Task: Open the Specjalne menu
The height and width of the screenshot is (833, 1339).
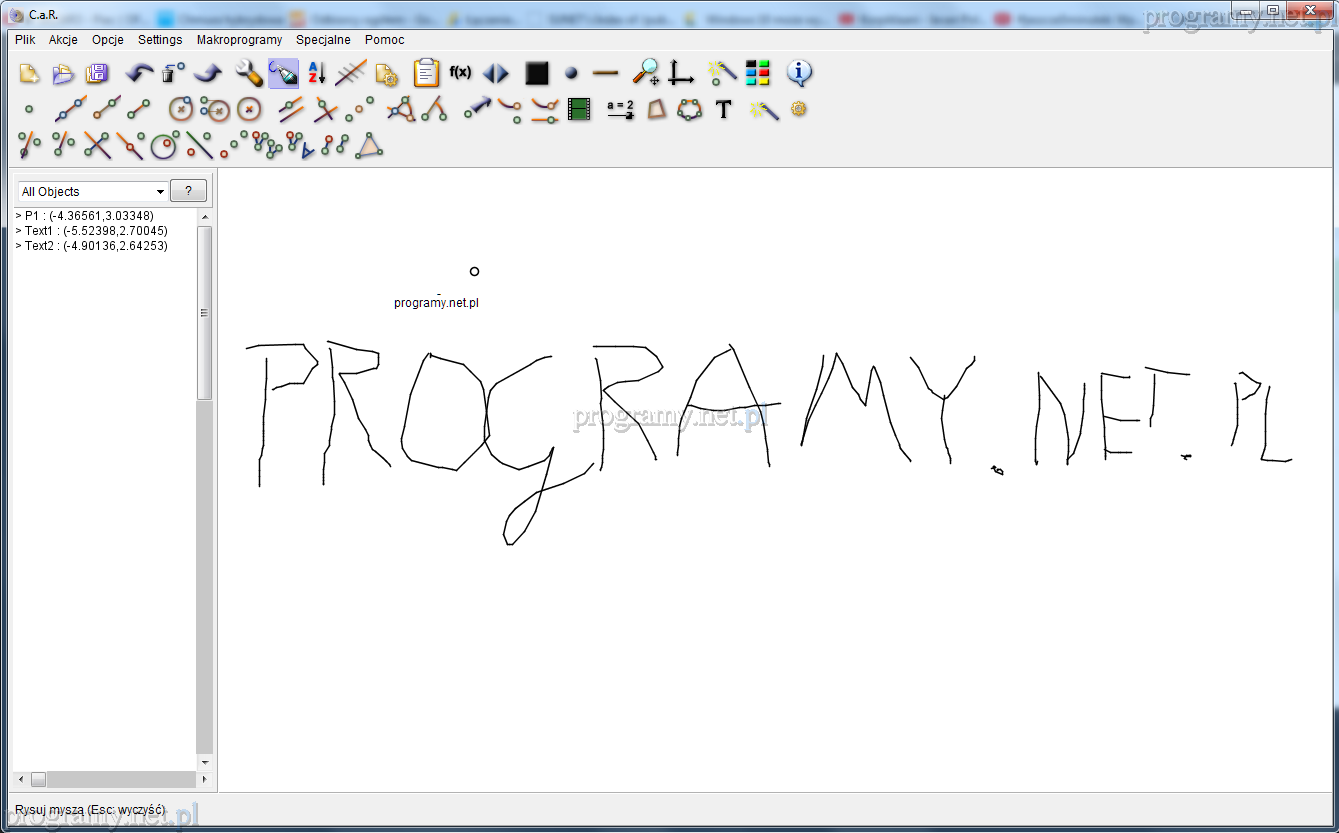Action: [323, 40]
